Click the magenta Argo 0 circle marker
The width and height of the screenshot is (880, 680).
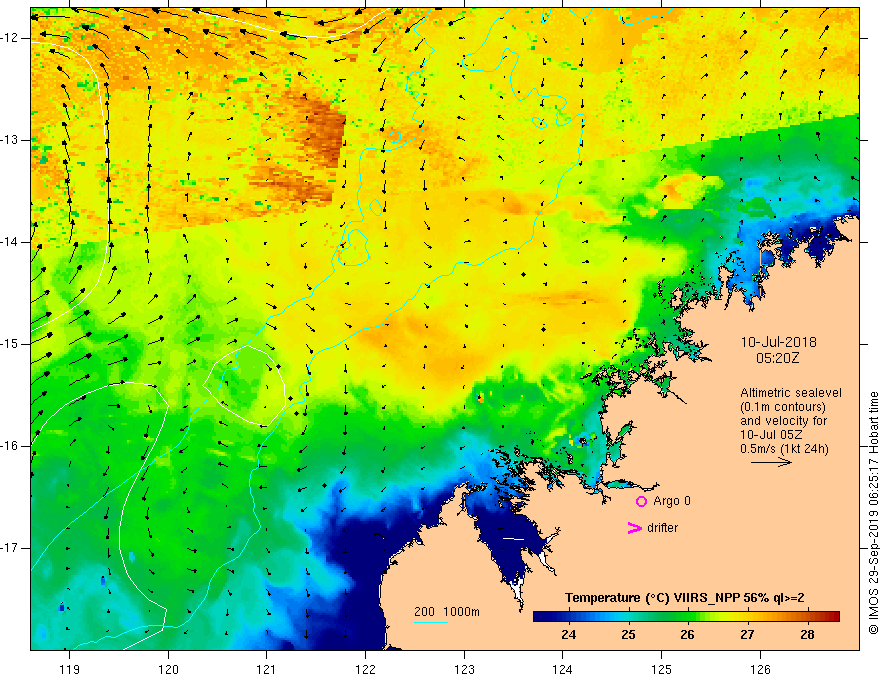(x=641, y=501)
